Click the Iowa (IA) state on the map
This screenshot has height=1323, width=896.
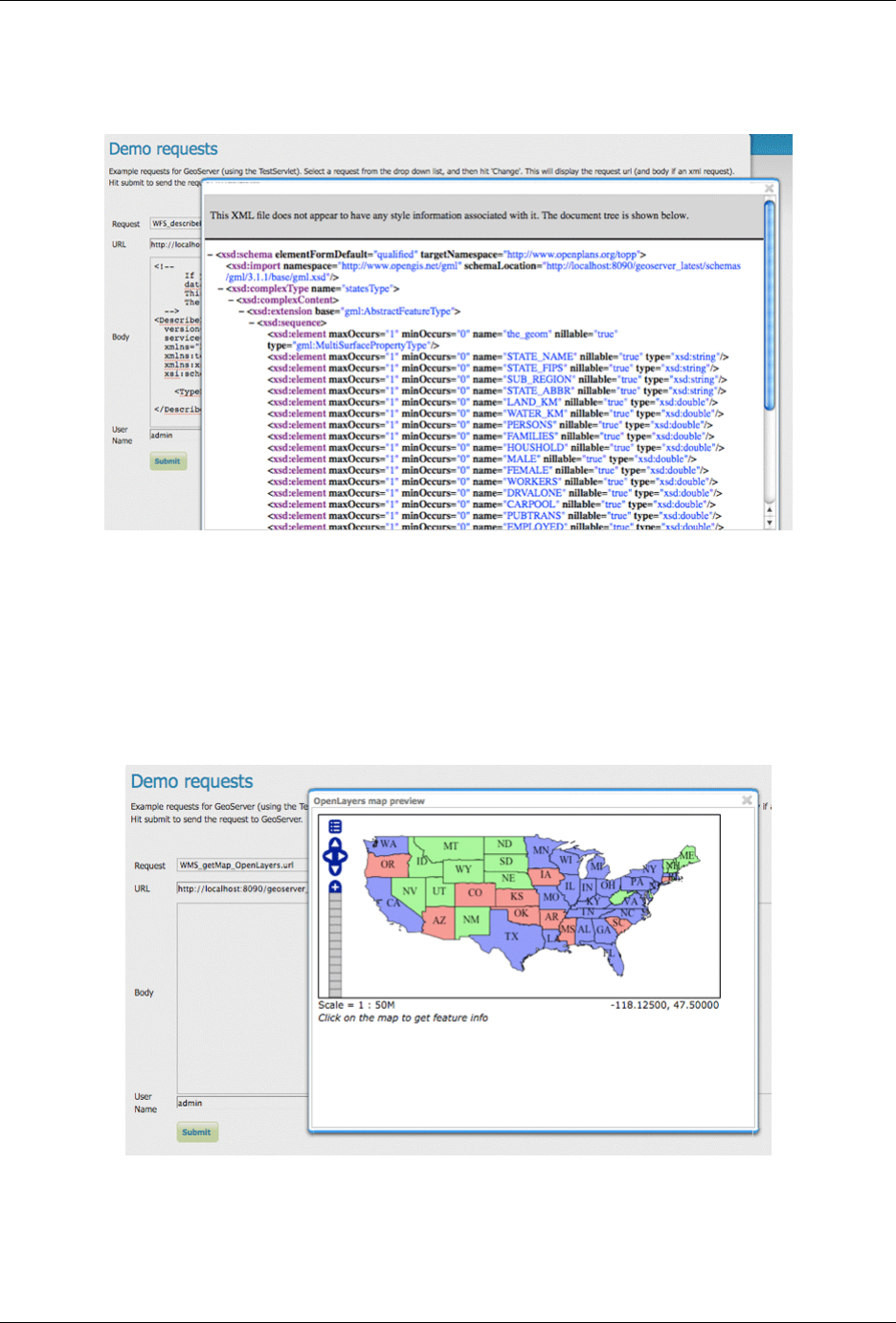(546, 874)
